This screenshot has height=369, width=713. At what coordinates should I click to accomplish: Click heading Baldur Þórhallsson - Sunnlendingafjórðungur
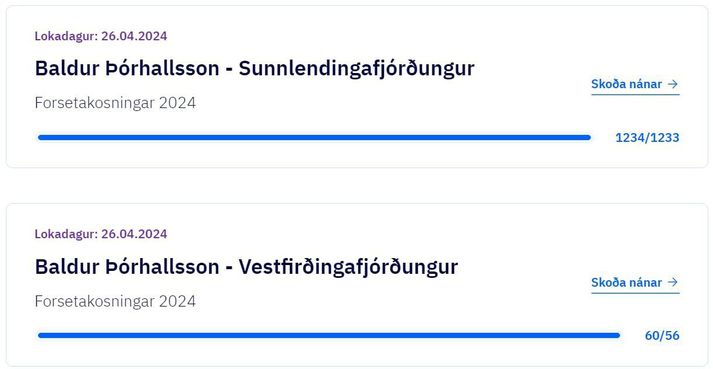[255, 69]
